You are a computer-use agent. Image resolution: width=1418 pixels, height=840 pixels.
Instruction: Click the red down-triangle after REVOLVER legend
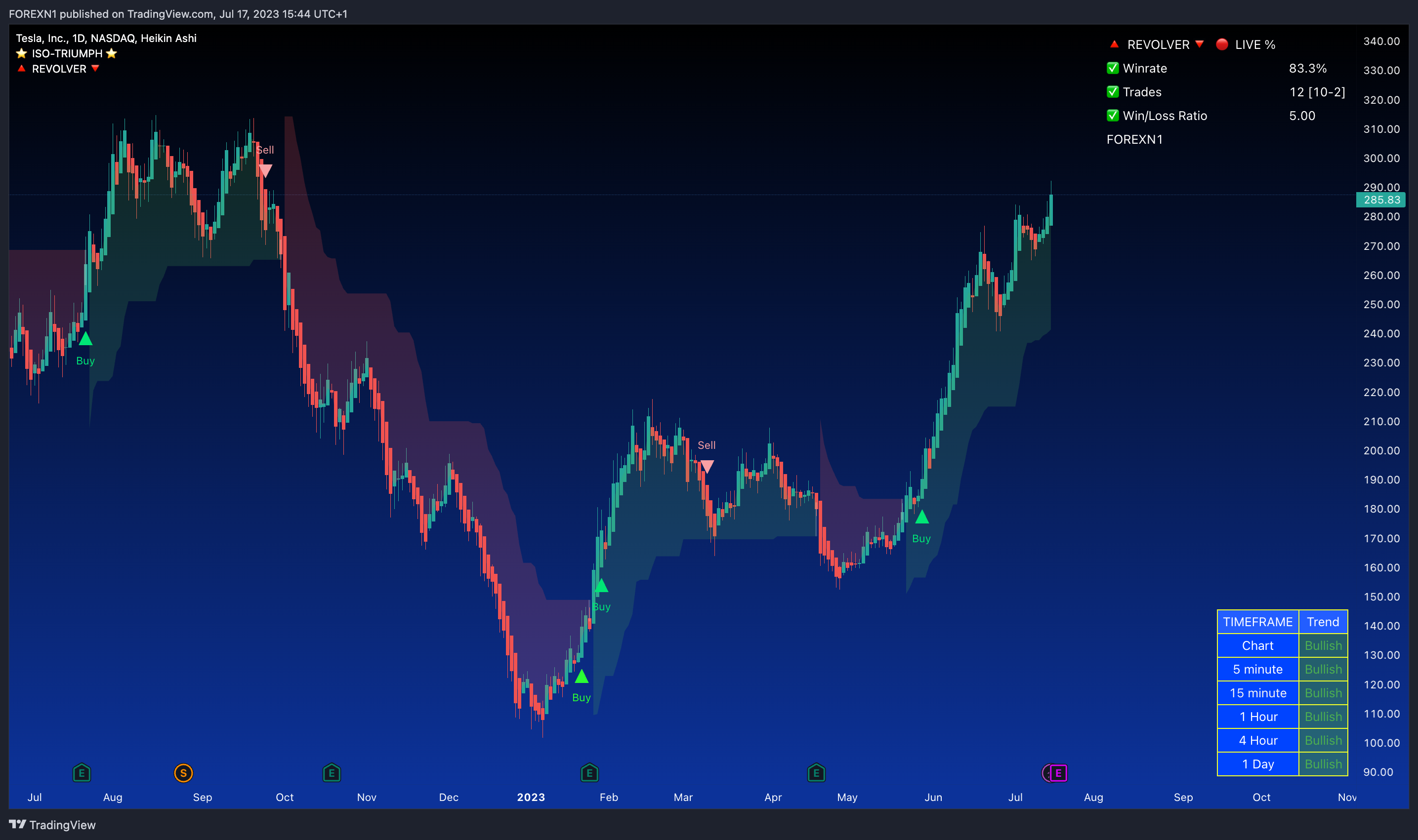95,68
